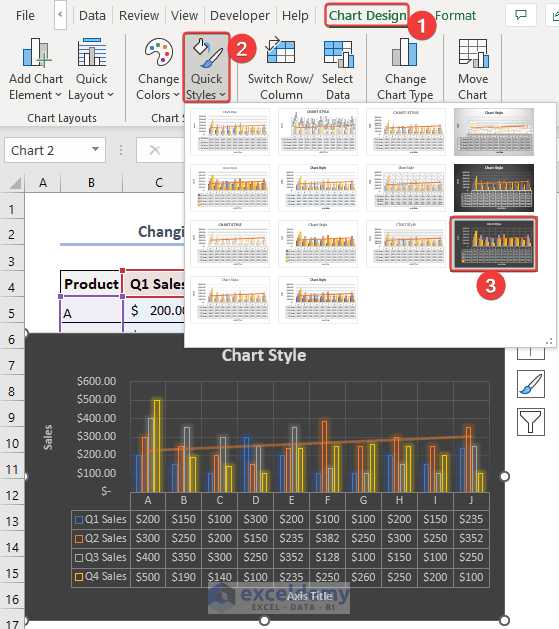Choose the third style in the third gallery row

tap(406, 244)
